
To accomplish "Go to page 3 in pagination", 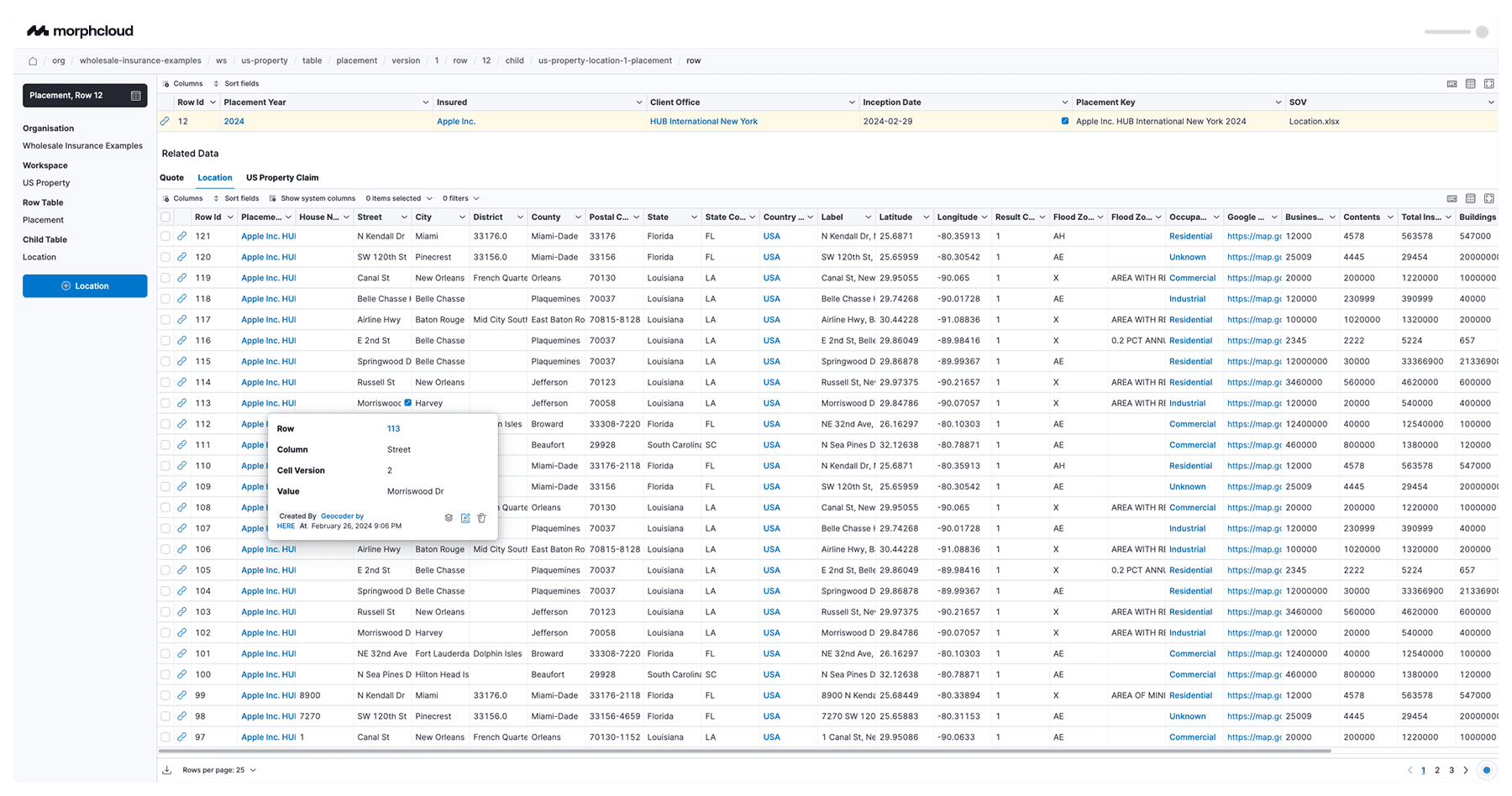I will [x=1452, y=770].
